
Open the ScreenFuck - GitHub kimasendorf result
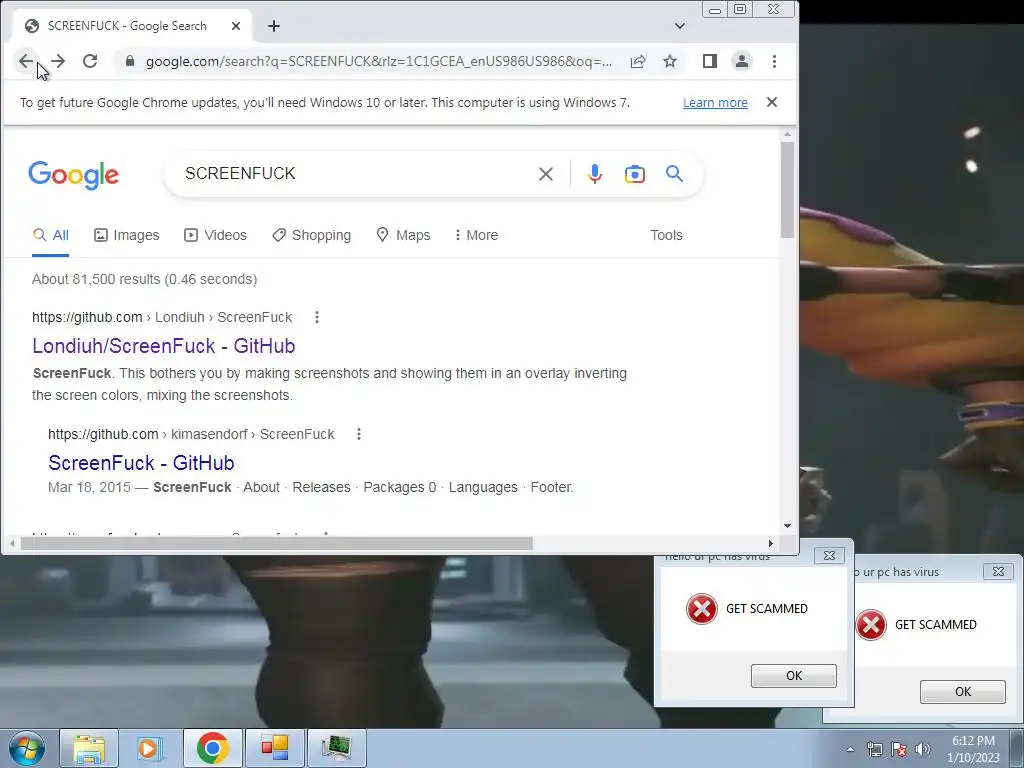click(x=141, y=463)
